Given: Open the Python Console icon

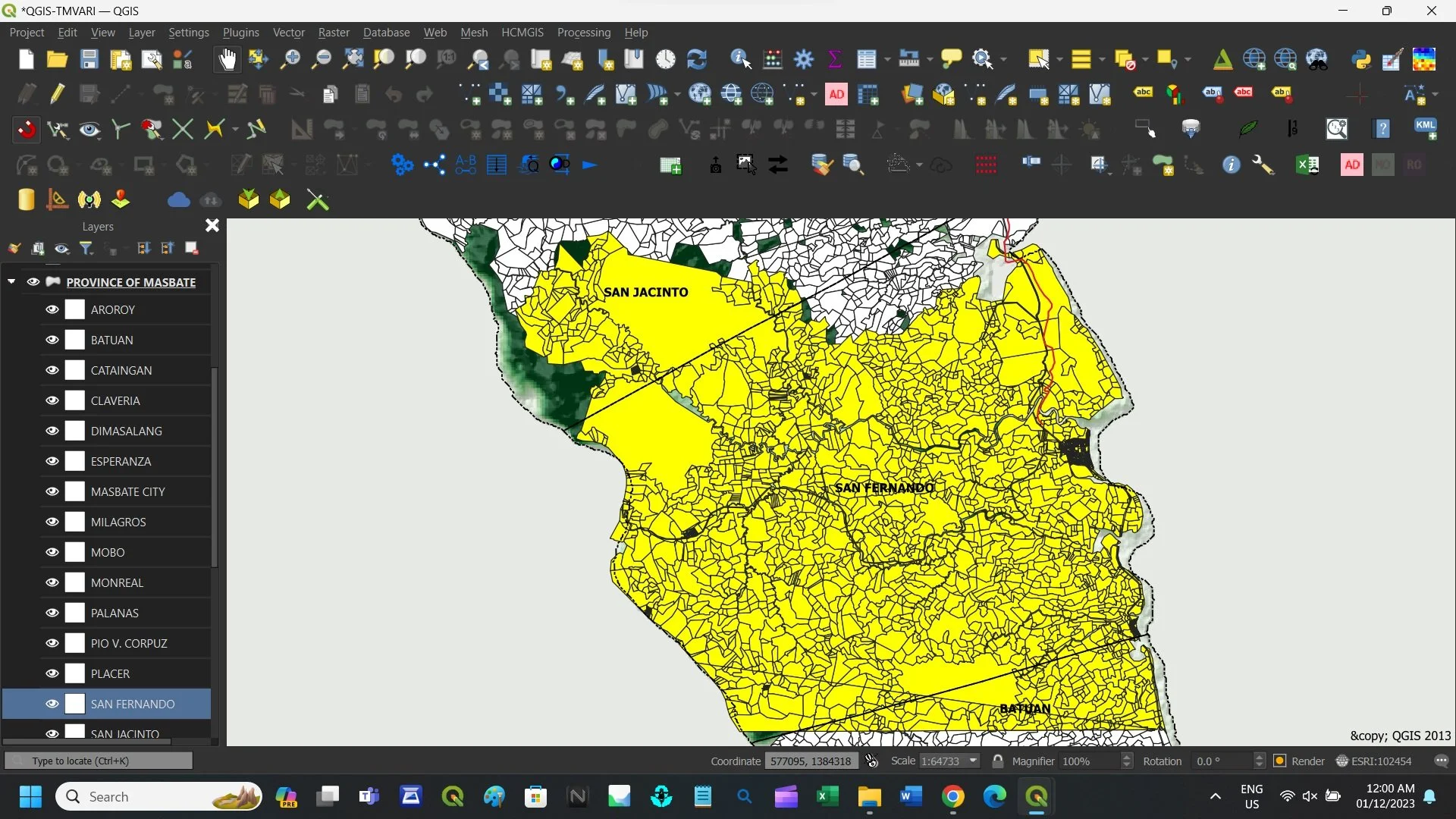Looking at the screenshot, I should (x=1361, y=59).
